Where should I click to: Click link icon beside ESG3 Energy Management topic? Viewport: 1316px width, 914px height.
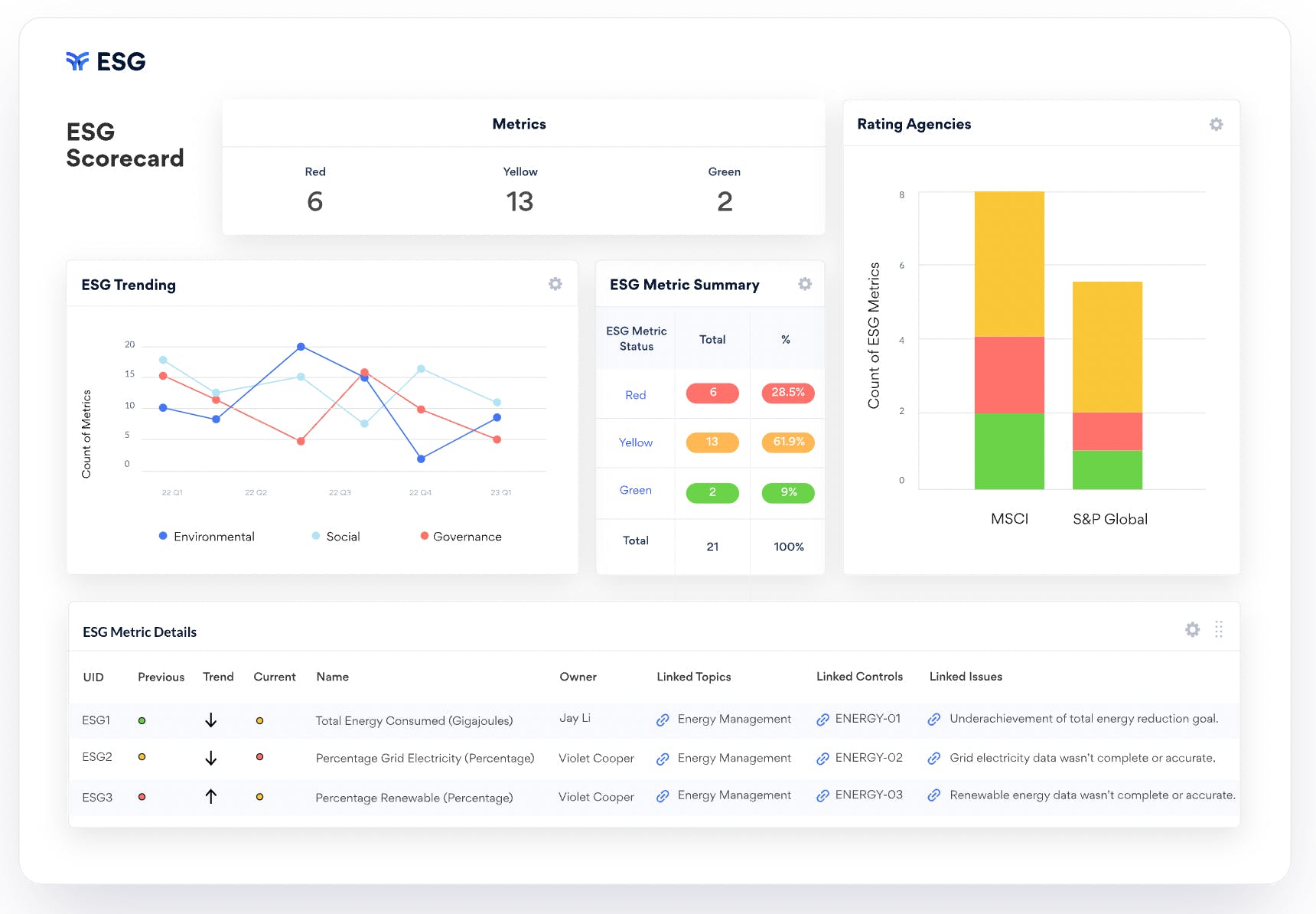coord(663,796)
